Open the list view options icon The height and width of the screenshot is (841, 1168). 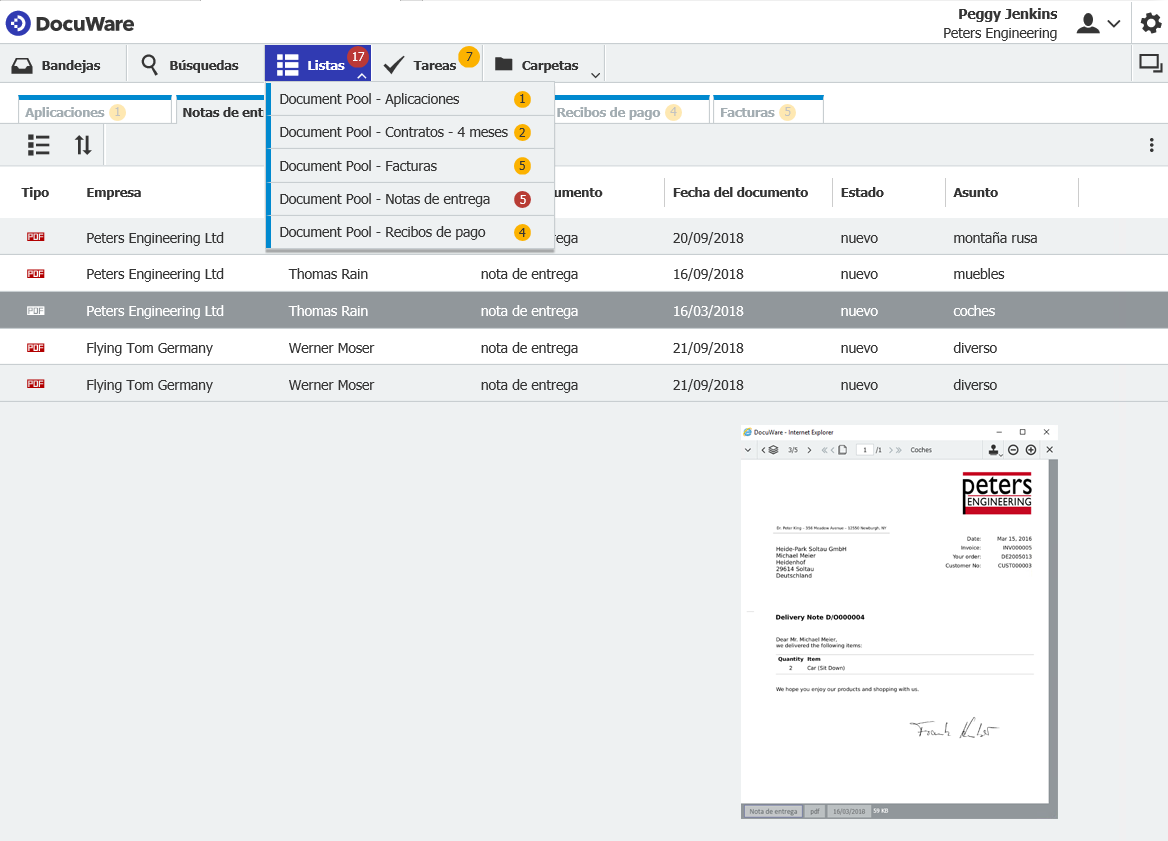coord(39,145)
